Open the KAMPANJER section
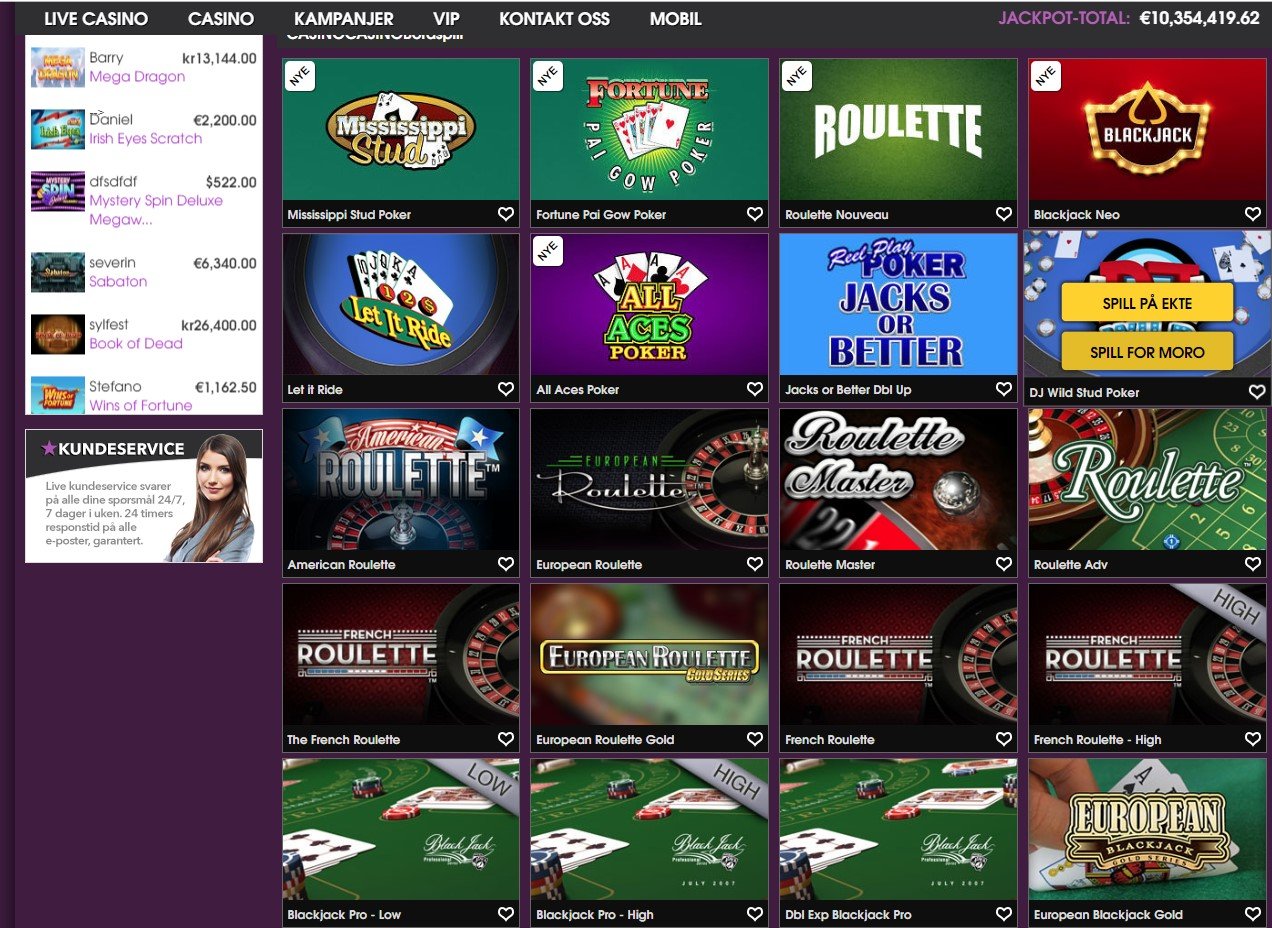Viewport: 1272px width, 928px height. 343,18
